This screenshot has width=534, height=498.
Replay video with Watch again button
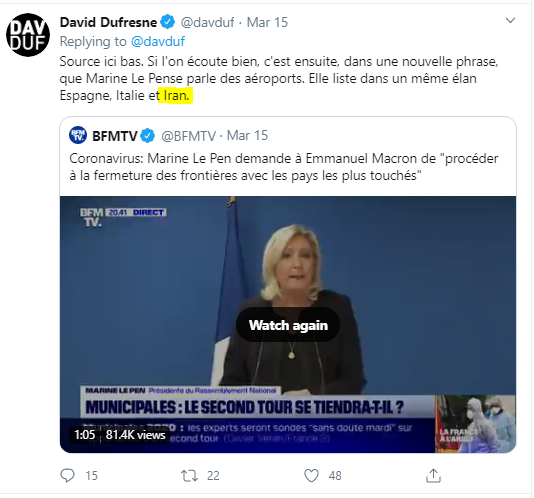pos(288,325)
